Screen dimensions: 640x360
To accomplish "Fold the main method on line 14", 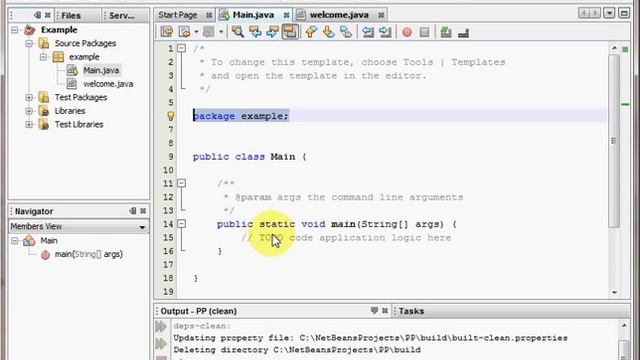I will (x=182, y=224).
